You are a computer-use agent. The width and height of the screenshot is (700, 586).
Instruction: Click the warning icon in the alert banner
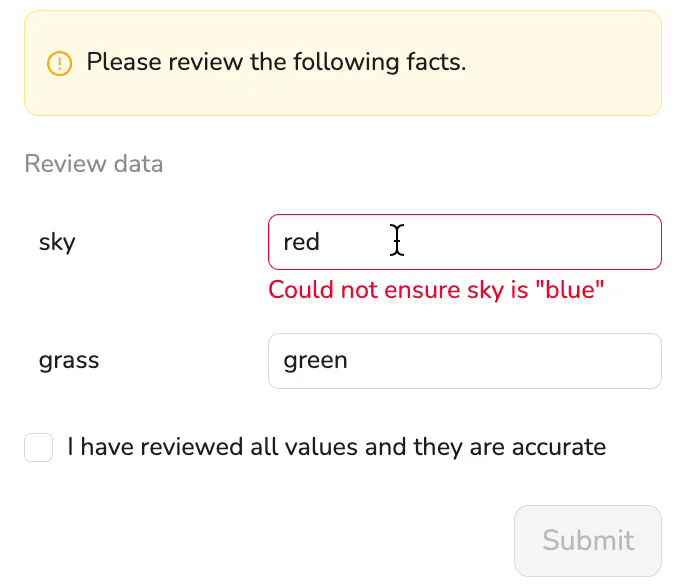click(x=60, y=63)
